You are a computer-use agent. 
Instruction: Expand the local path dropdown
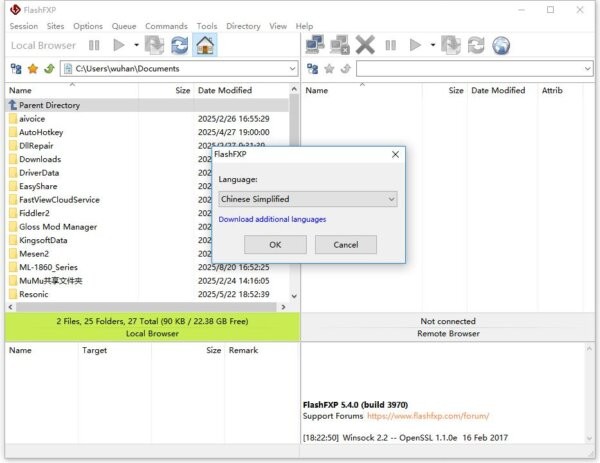tap(292, 69)
